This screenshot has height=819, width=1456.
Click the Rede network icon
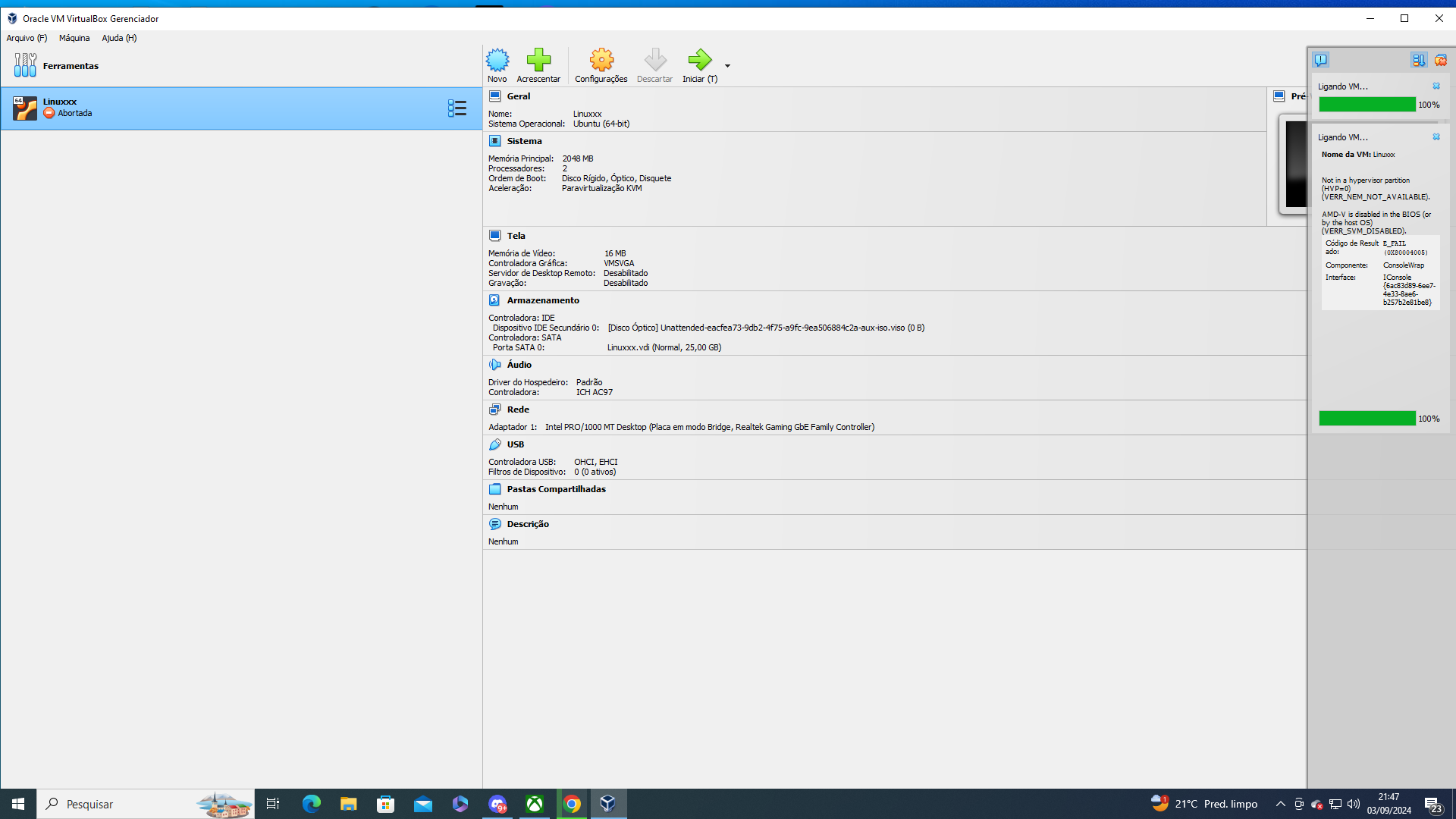coord(495,409)
